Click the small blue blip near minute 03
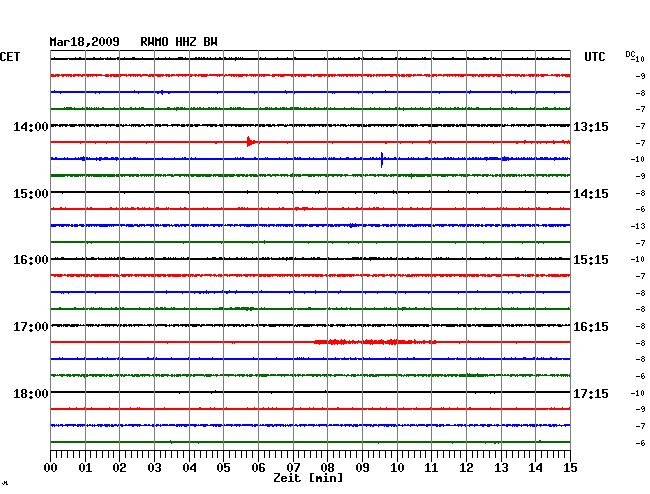 coord(162,92)
